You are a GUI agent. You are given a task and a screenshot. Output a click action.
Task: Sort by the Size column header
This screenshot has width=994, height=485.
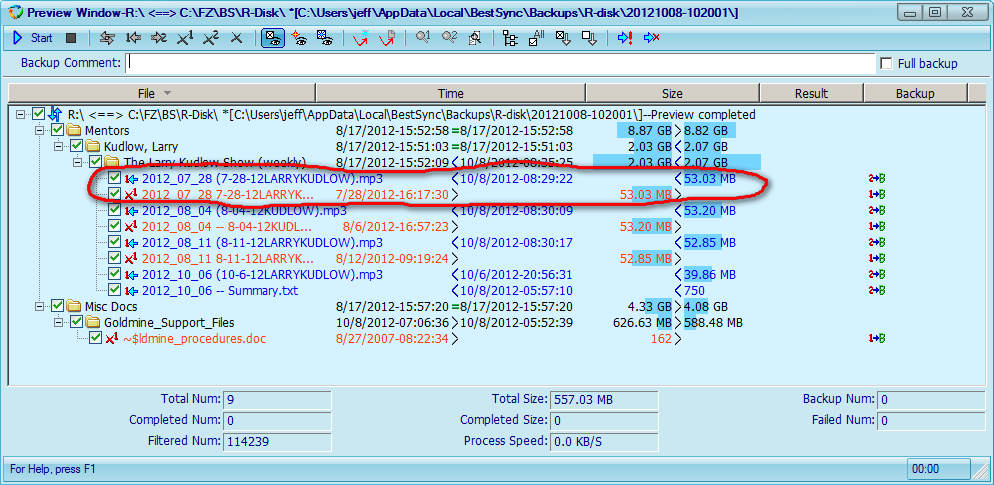pos(672,93)
